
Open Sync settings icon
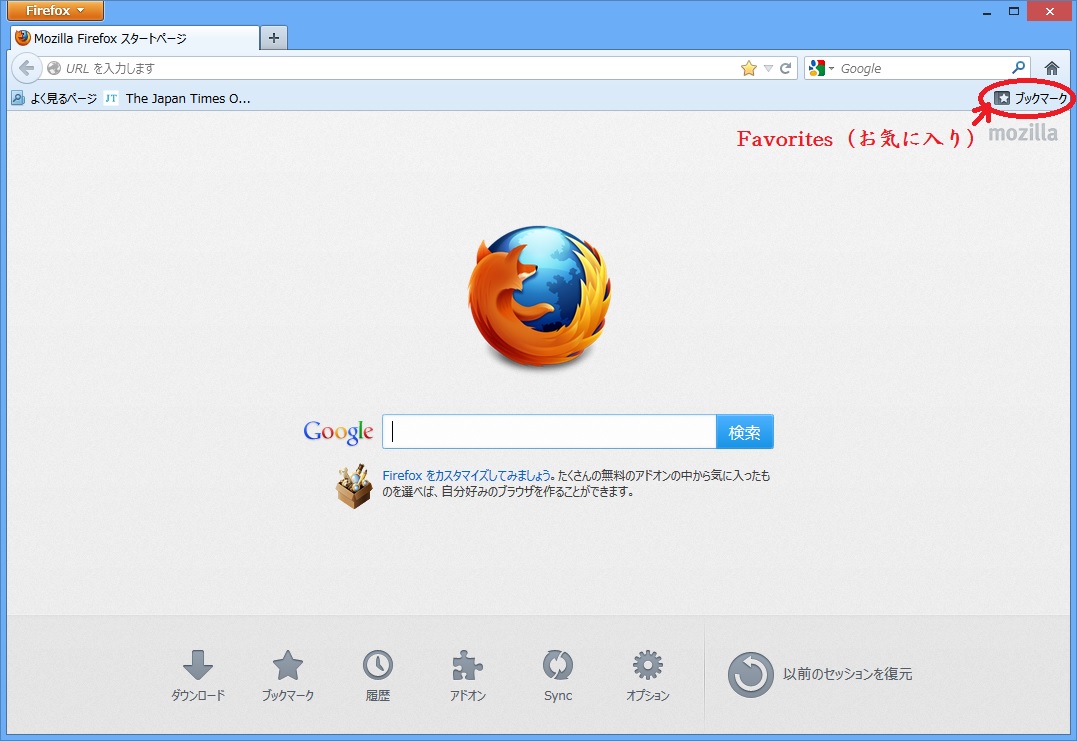(558, 675)
